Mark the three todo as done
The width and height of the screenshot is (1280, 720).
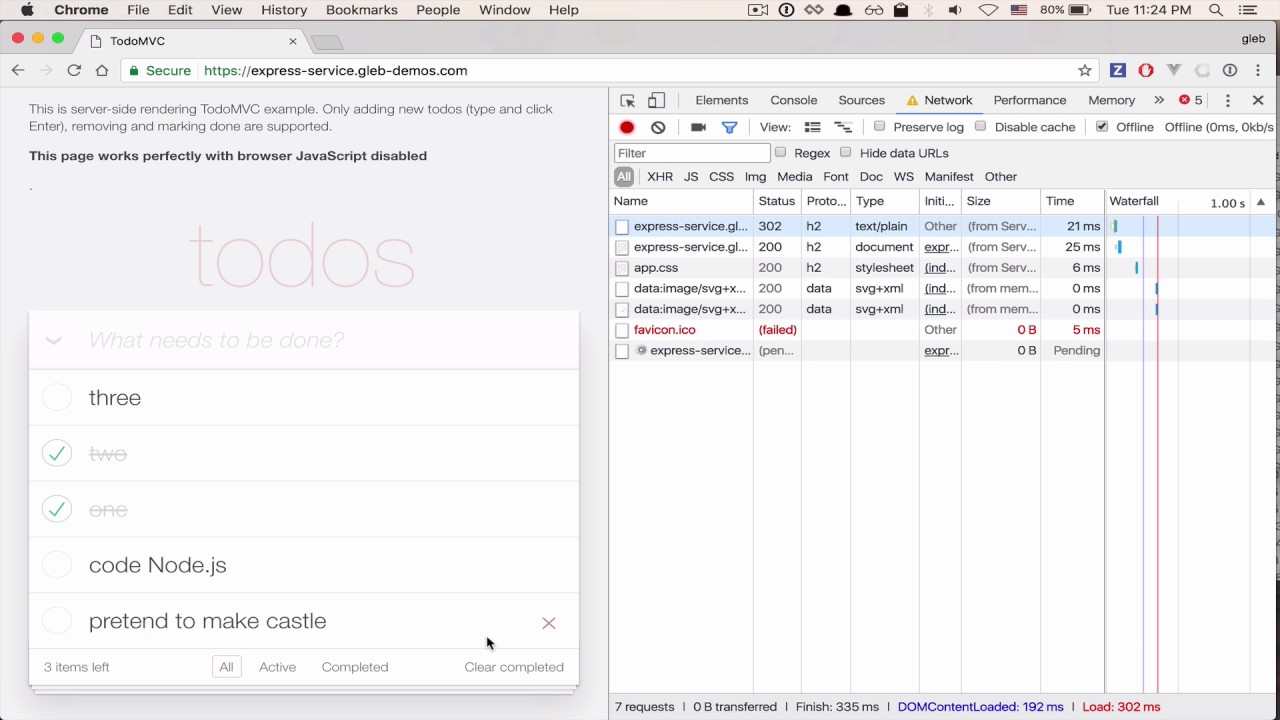[x=57, y=398]
